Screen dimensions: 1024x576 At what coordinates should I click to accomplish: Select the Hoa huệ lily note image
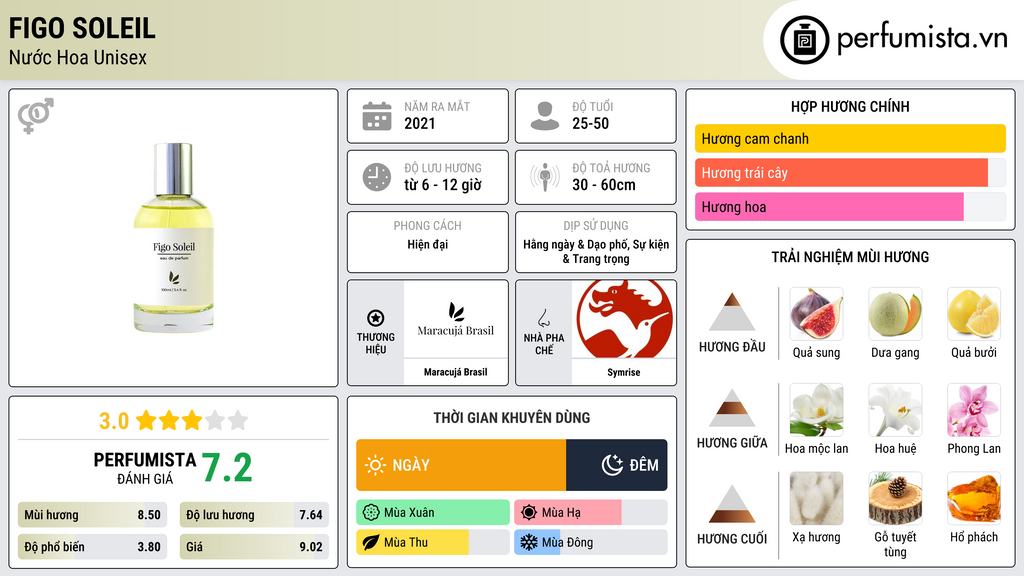point(895,410)
